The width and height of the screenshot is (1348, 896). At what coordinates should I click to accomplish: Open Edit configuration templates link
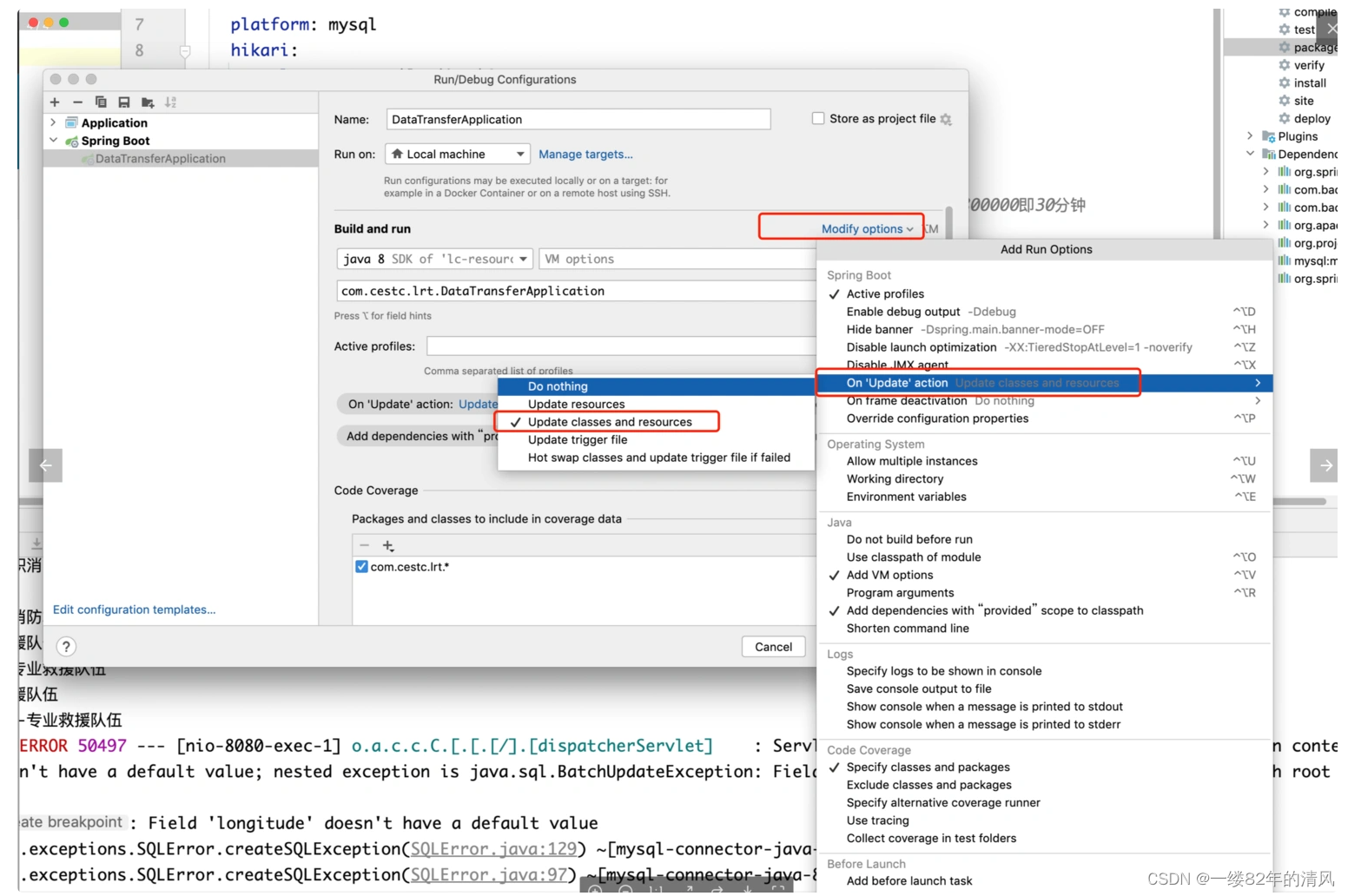(134, 610)
